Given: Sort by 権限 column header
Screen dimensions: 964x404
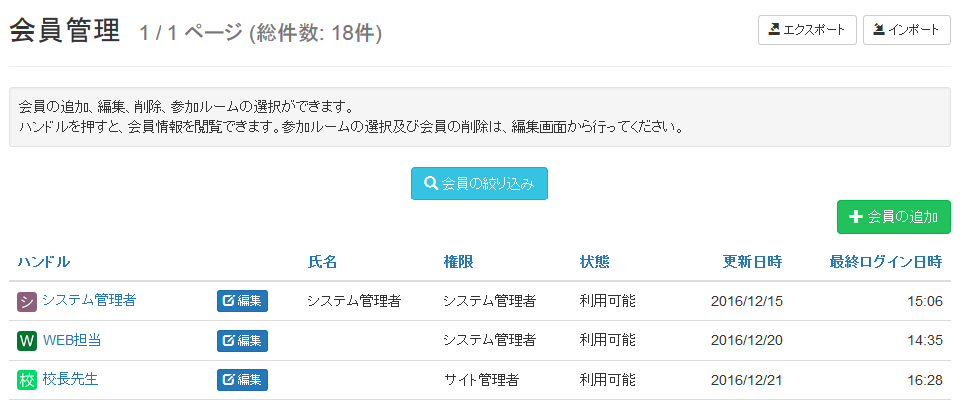Looking at the screenshot, I should [x=459, y=262].
